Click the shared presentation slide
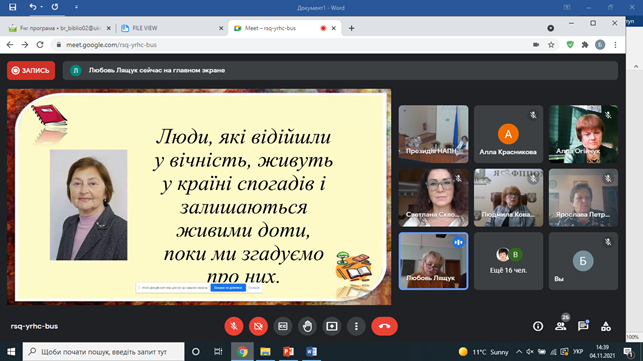This screenshot has height=361, width=643. pos(199,197)
